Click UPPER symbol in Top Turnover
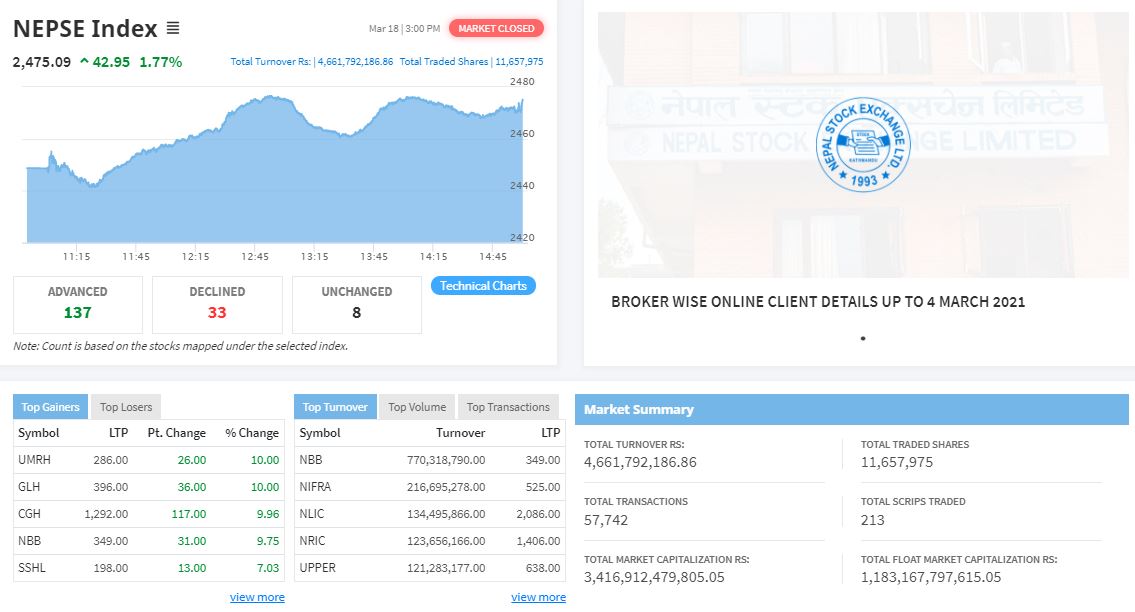The width and height of the screenshot is (1135, 612). pyautogui.click(x=318, y=568)
